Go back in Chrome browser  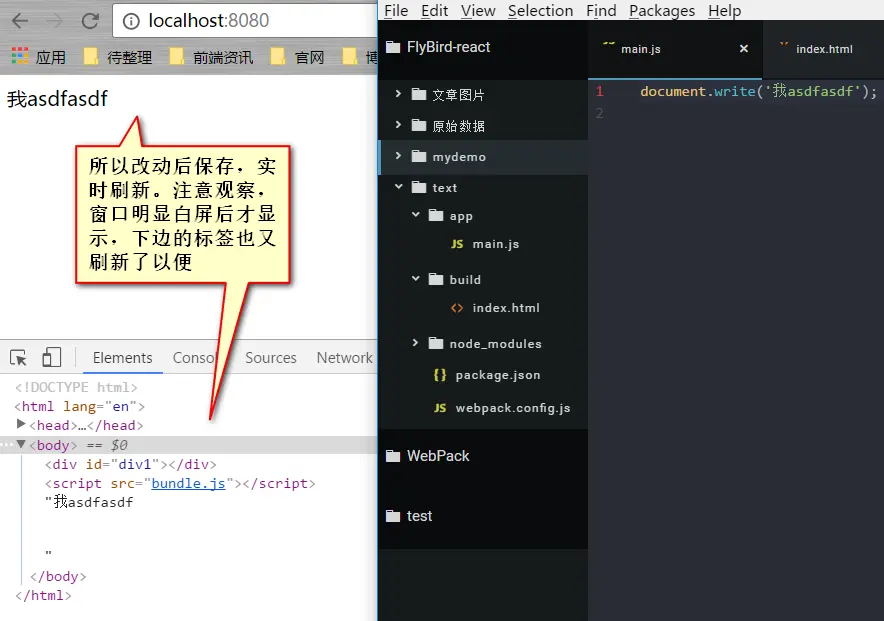pyautogui.click(x=20, y=21)
